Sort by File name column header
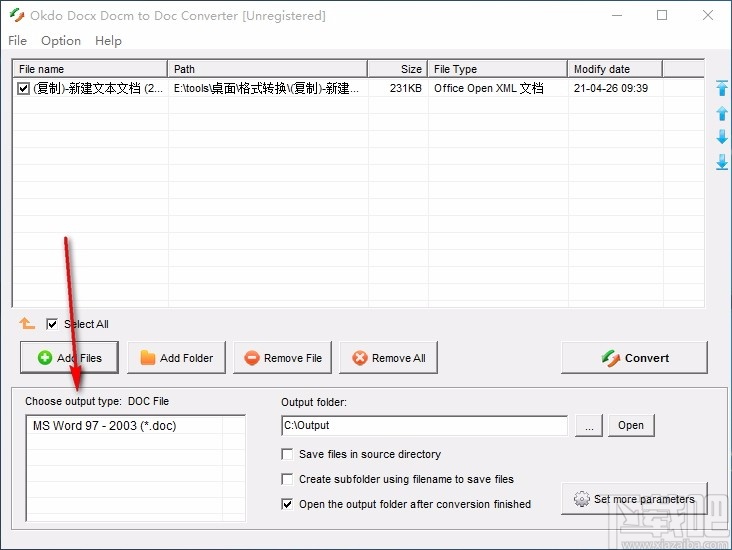 point(90,69)
